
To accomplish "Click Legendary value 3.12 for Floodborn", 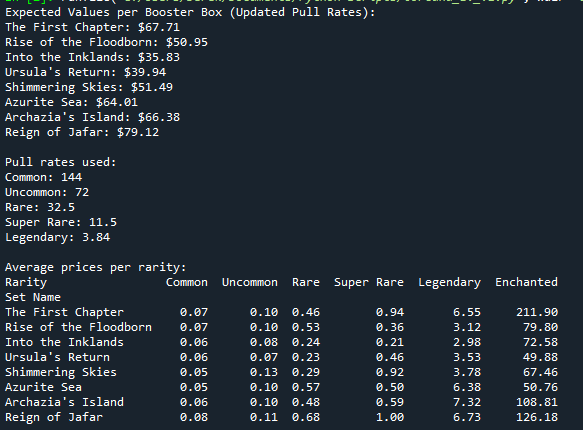I will click(467, 327).
